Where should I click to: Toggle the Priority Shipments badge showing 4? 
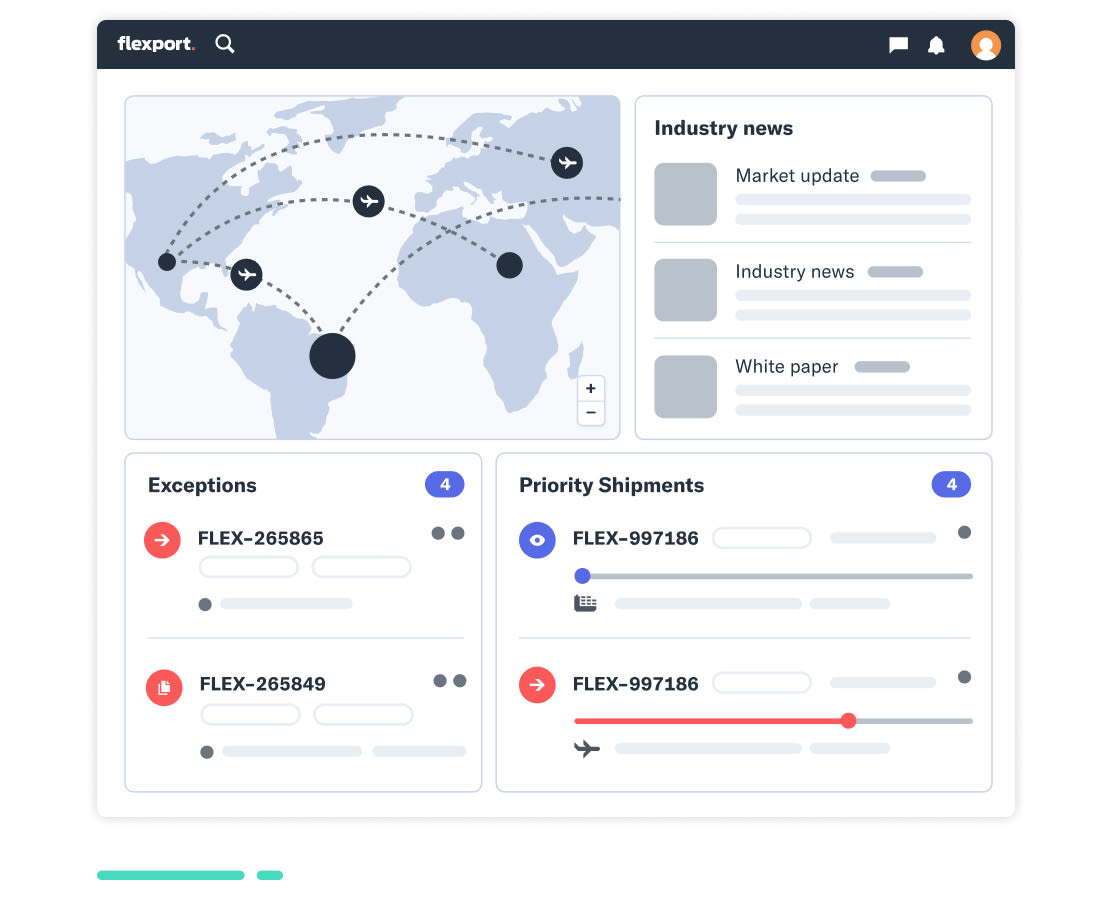(x=951, y=484)
